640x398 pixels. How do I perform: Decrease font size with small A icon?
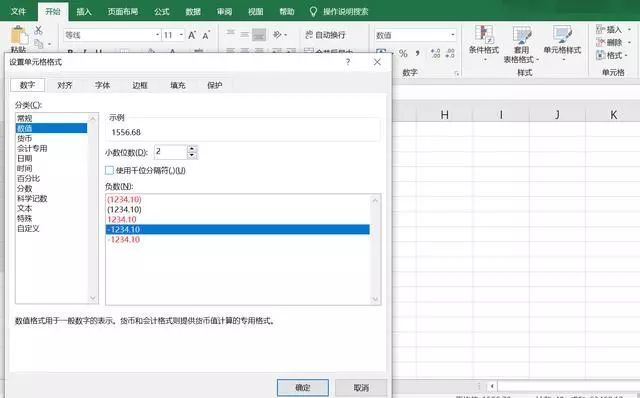click(206, 36)
